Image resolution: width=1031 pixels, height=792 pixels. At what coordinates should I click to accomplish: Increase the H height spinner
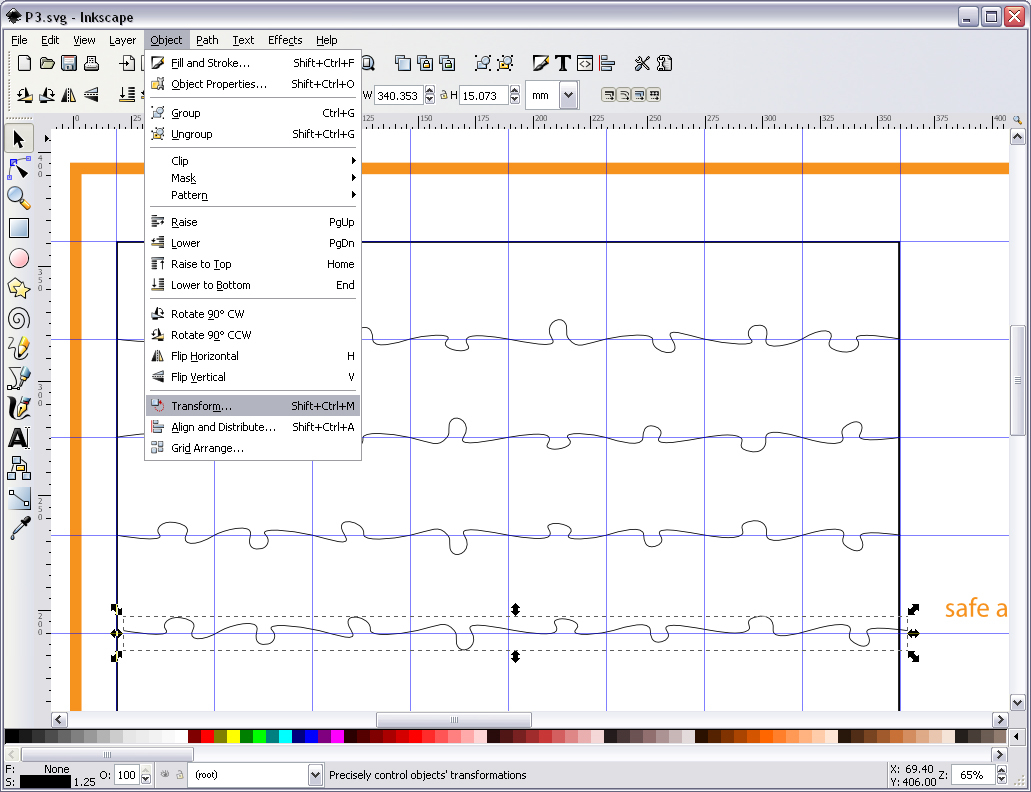click(x=515, y=91)
